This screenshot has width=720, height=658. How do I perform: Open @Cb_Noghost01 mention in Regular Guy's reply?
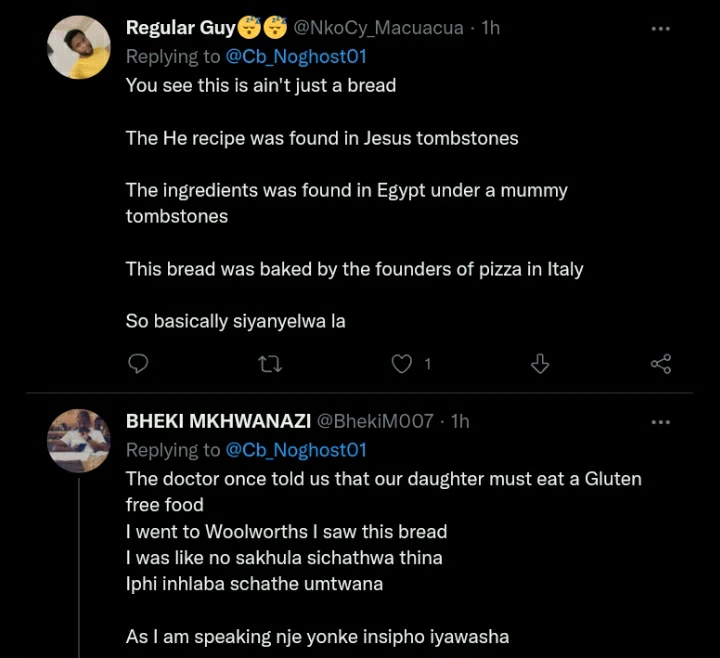pos(296,57)
